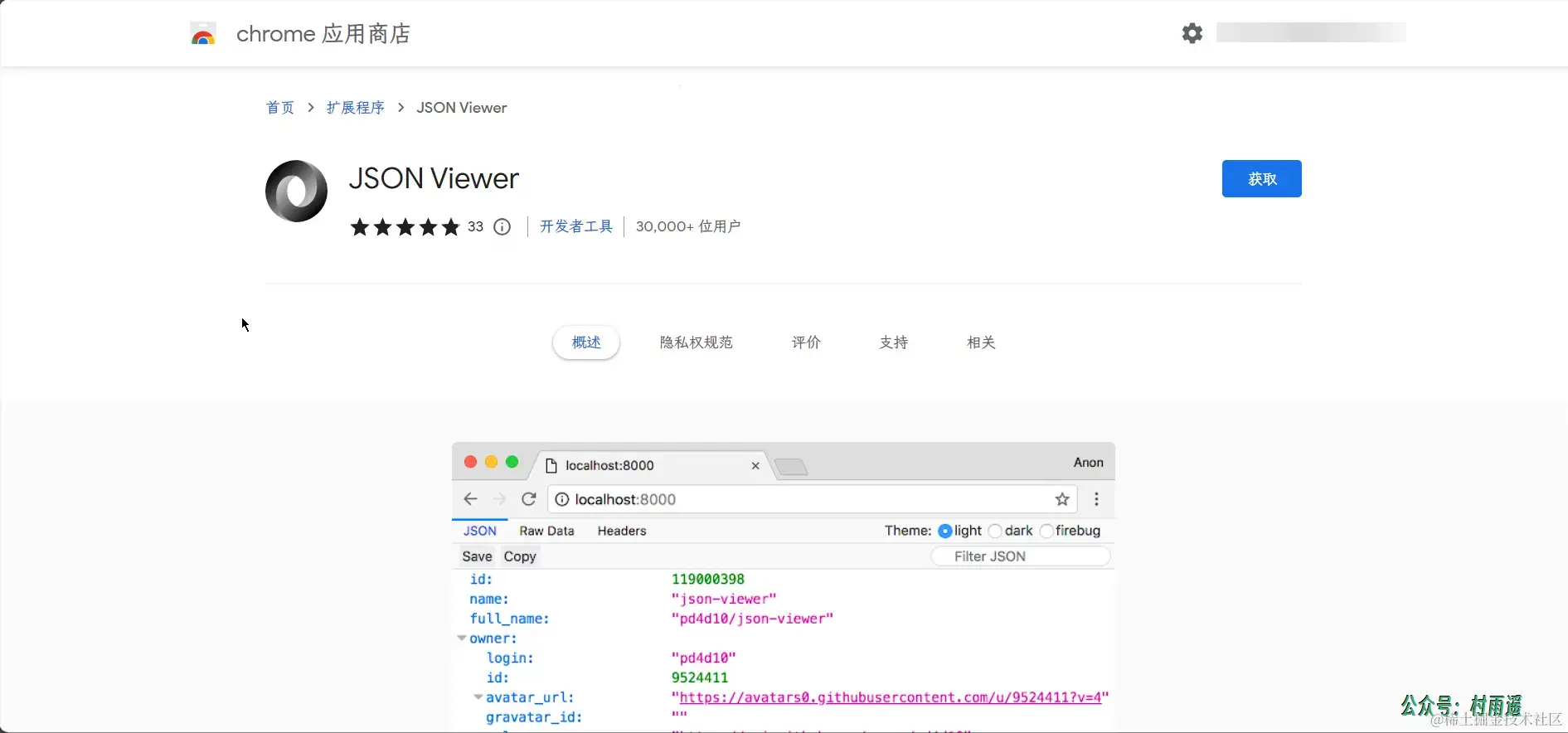The width and height of the screenshot is (1568, 733).
Task: Click the "json-viewer" name value
Action: coord(724,599)
